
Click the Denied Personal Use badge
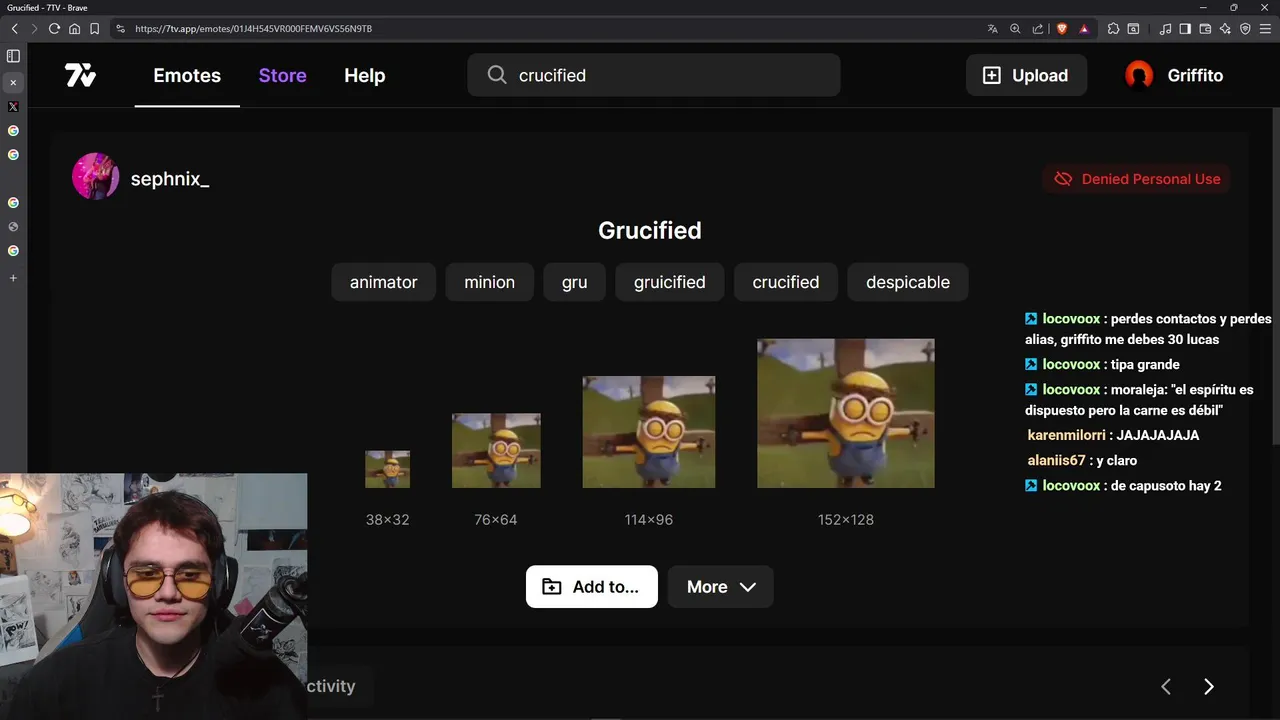click(x=1137, y=179)
